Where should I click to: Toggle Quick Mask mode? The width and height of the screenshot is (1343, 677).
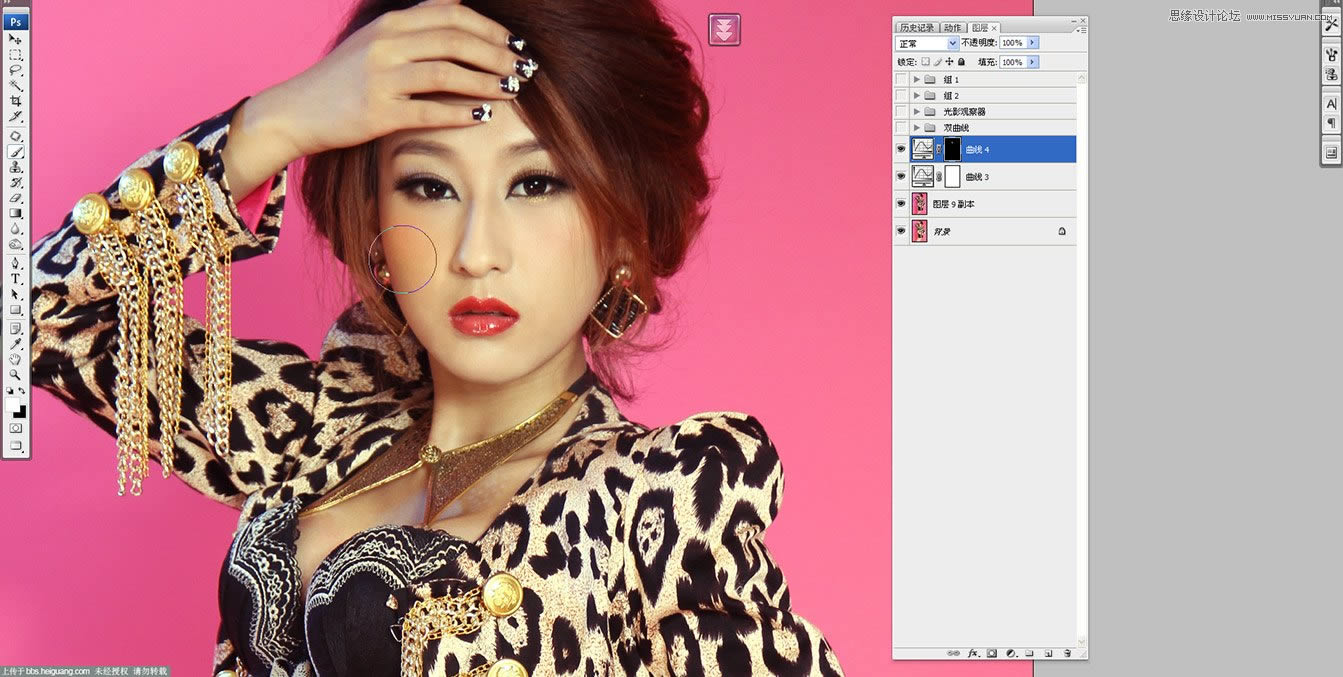pos(16,428)
